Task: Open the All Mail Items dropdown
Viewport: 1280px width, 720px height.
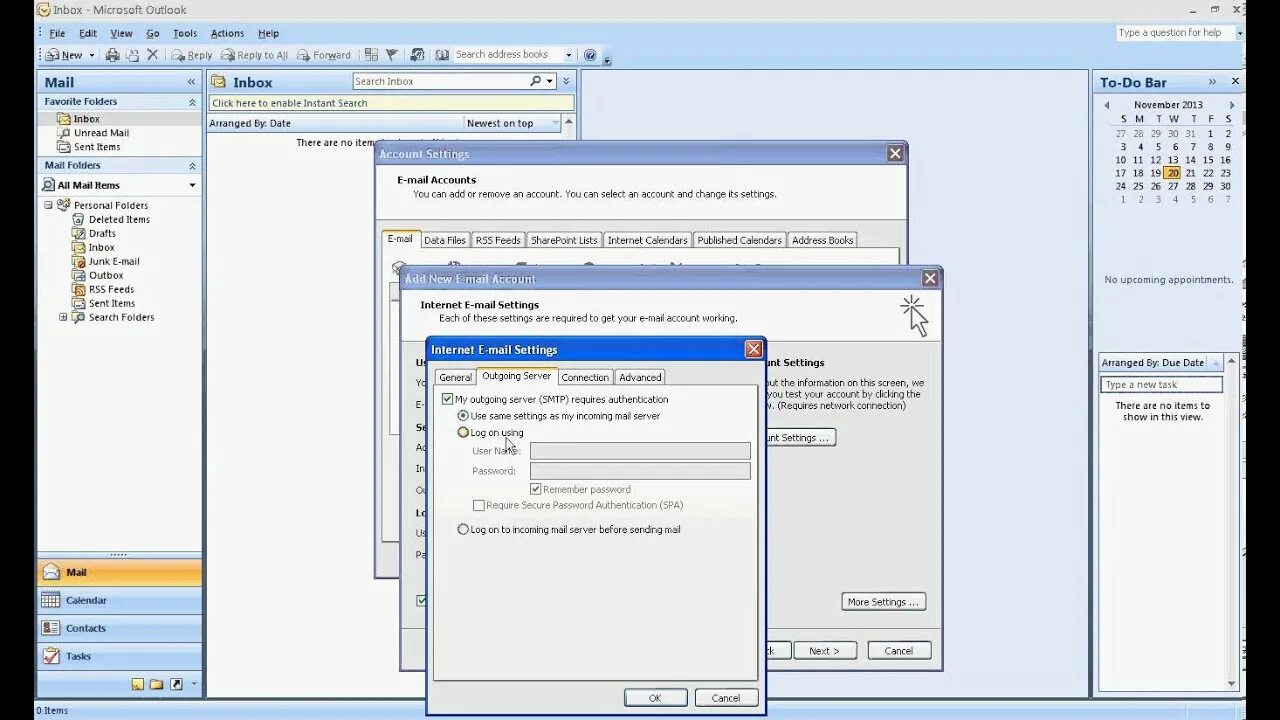Action: (x=192, y=185)
